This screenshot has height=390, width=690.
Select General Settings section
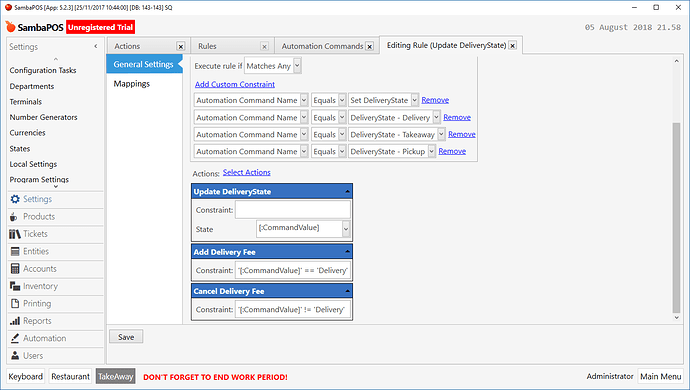(144, 64)
